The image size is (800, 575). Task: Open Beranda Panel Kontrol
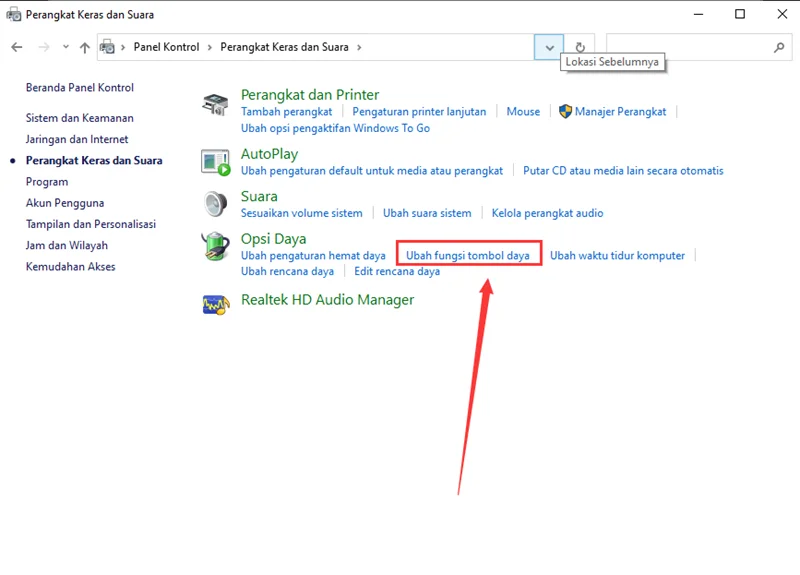tap(80, 88)
